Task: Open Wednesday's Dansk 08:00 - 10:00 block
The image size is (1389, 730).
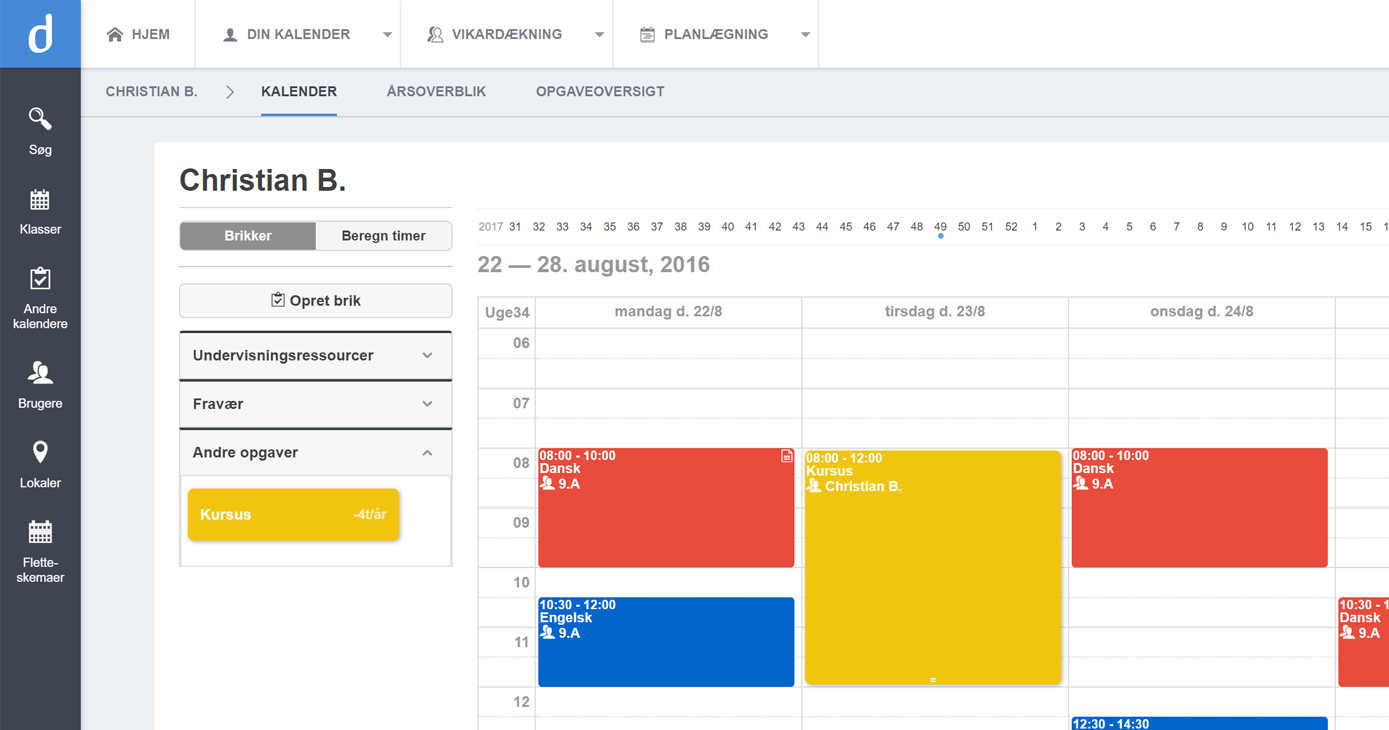Action: tap(1200, 508)
